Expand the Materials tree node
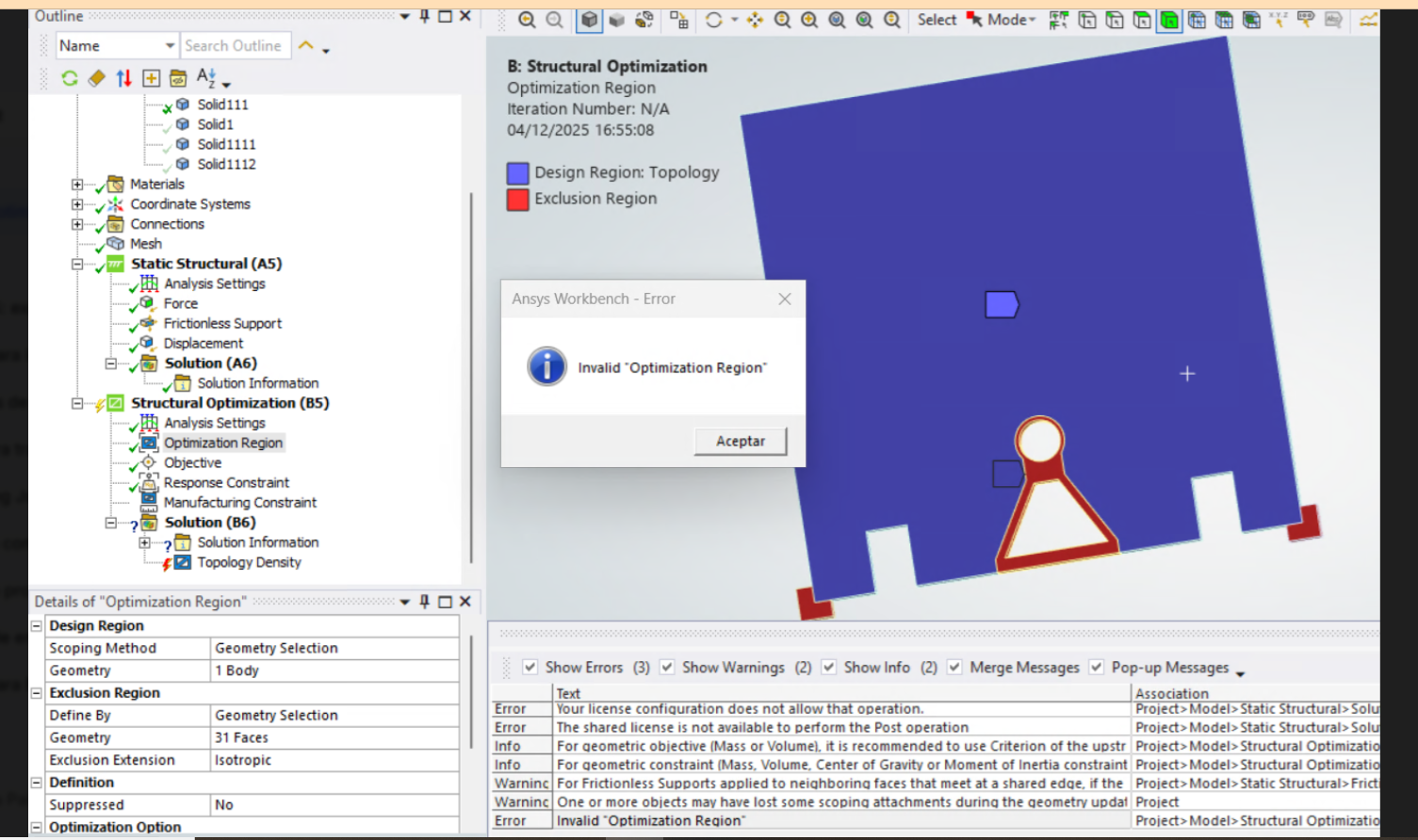The image size is (1418, 840). point(77,185)
